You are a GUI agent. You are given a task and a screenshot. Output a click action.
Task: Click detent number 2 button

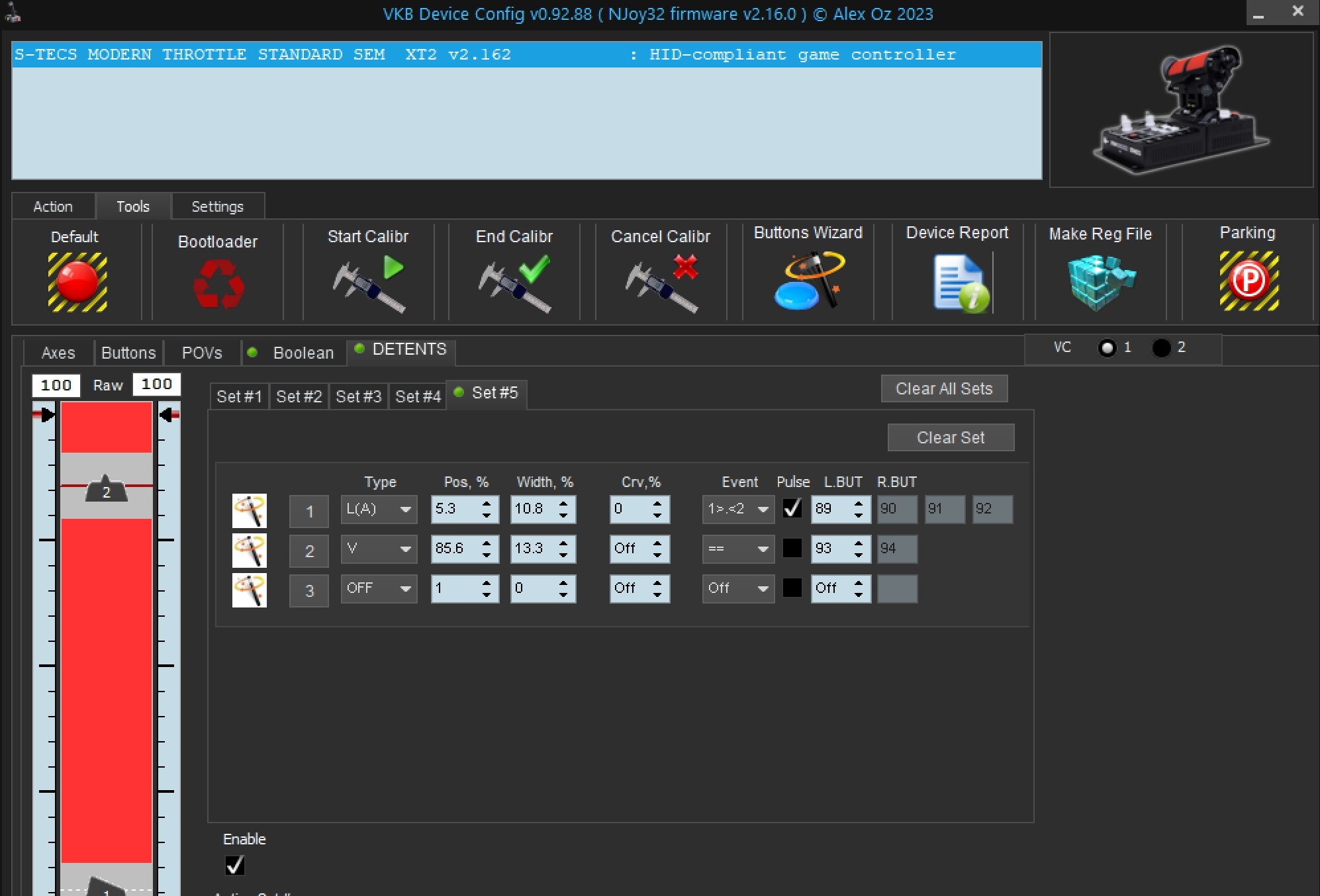click(x=309, y=551)
